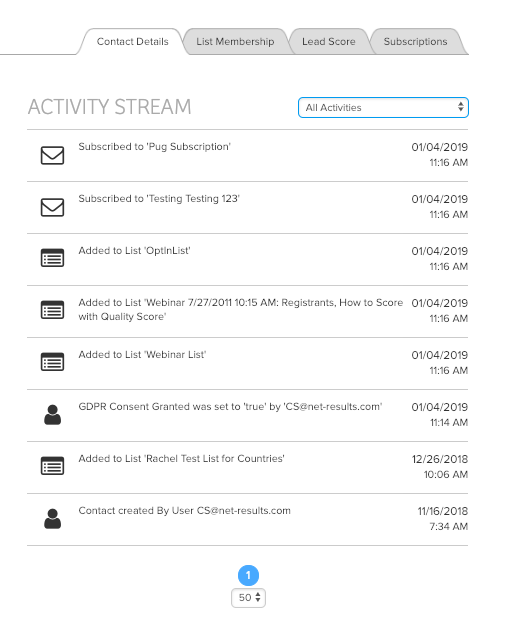Select the GDPR Consent Granted activity text
The height and width of the screenshot is (627, 508).
[230, 407]
